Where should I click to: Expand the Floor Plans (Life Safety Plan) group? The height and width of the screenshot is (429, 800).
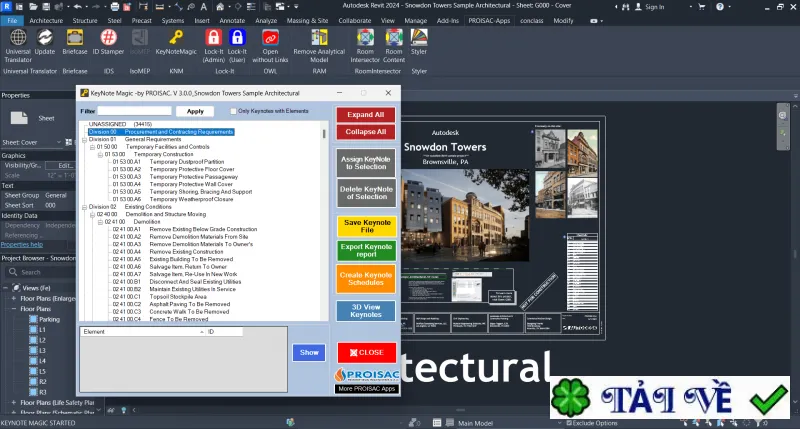point(14,402)
